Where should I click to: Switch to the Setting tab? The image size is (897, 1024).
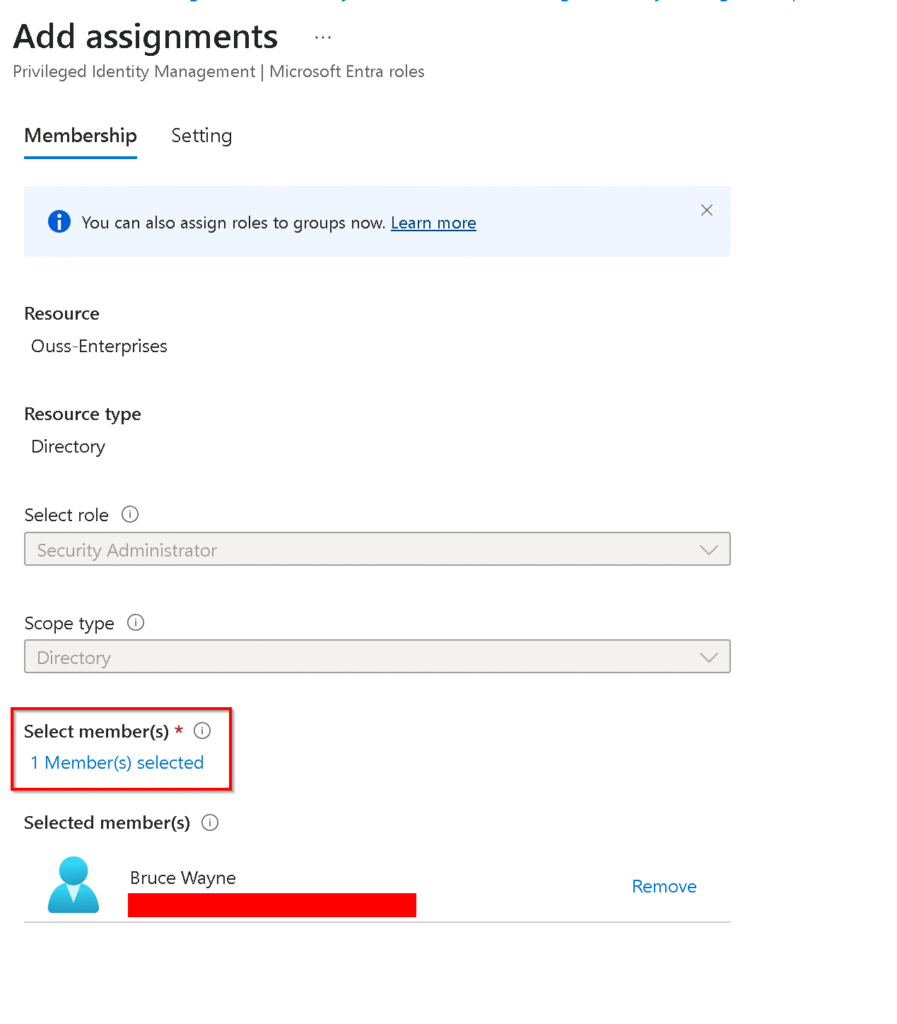click(201, 136)
